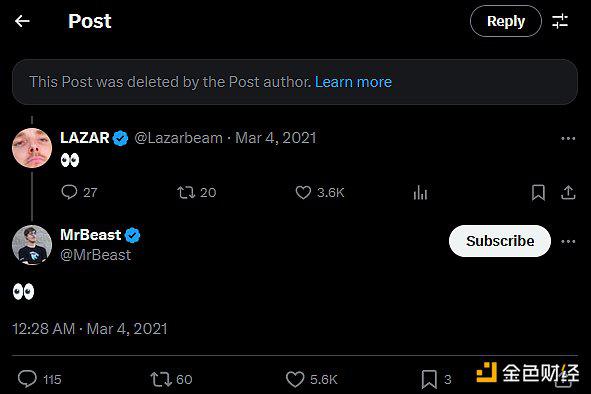This screenshot has height=394, width=591.
Task: Subscribe to MrBeast
Action: coord(500,241)
